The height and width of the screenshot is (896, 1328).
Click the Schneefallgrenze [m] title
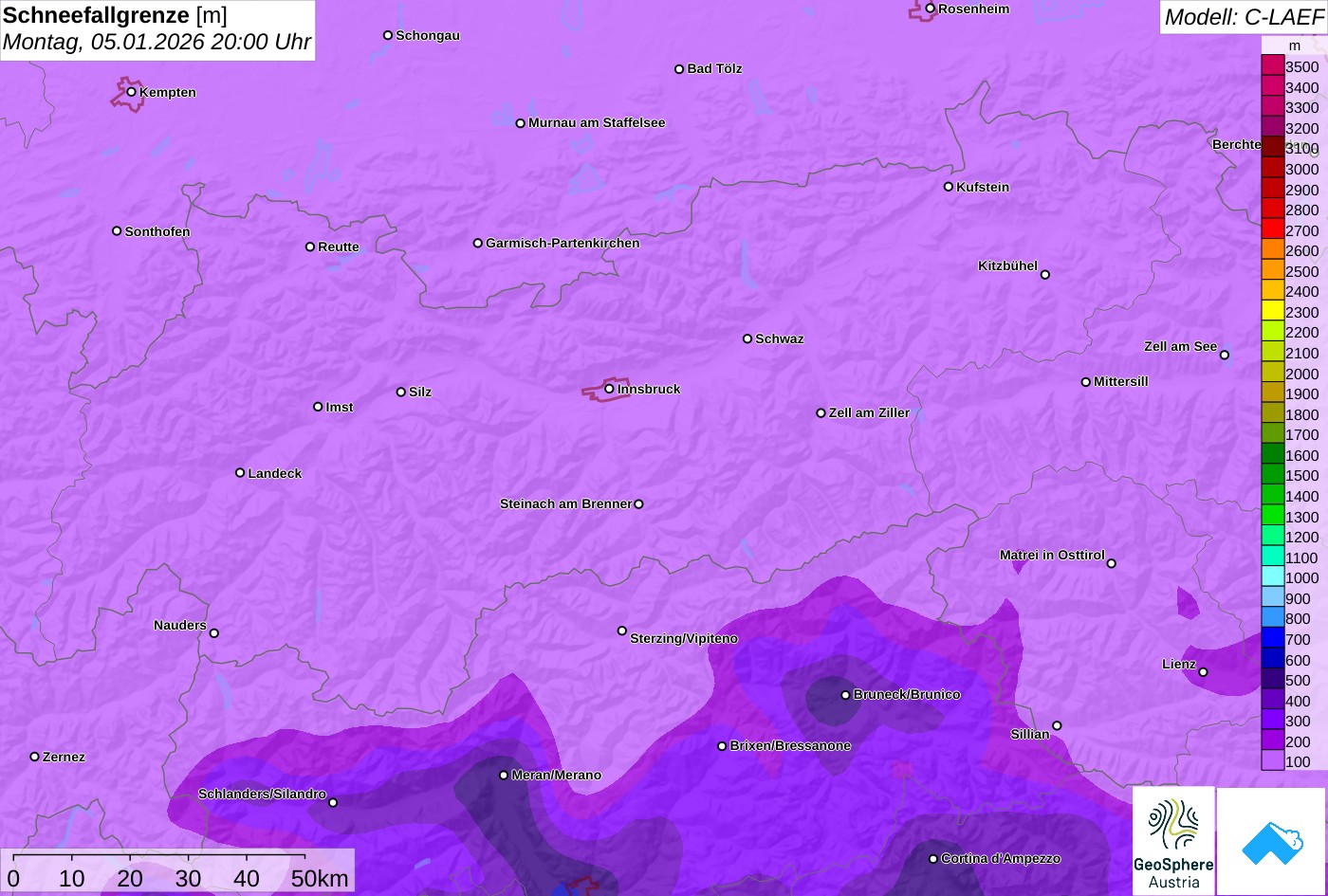[116, 15]
